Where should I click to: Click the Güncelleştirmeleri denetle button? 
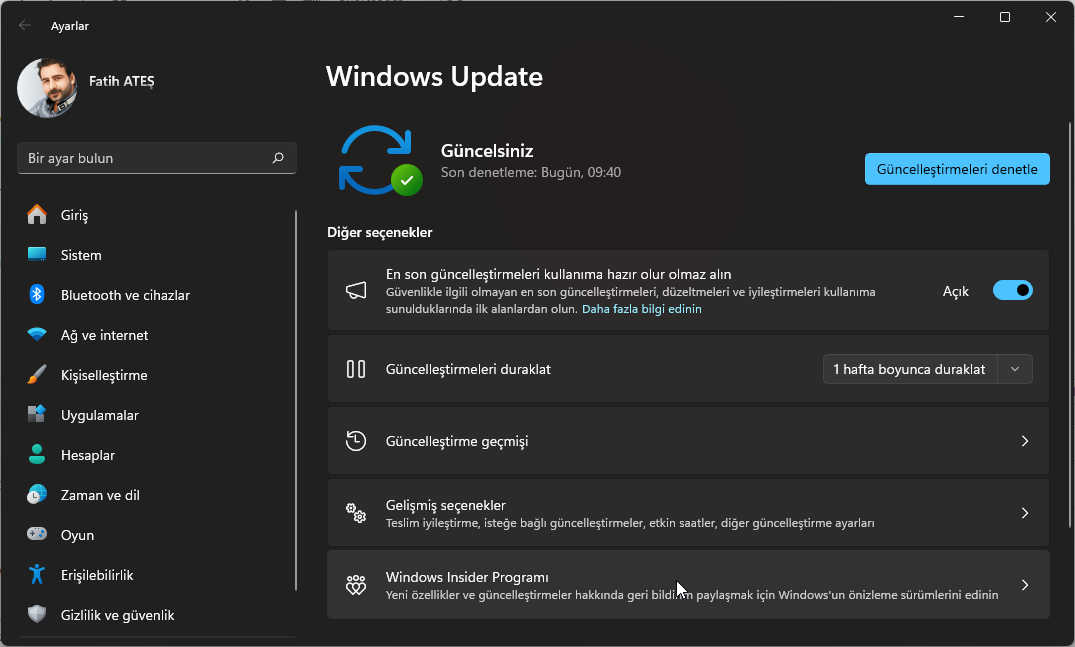pos(957,169)
